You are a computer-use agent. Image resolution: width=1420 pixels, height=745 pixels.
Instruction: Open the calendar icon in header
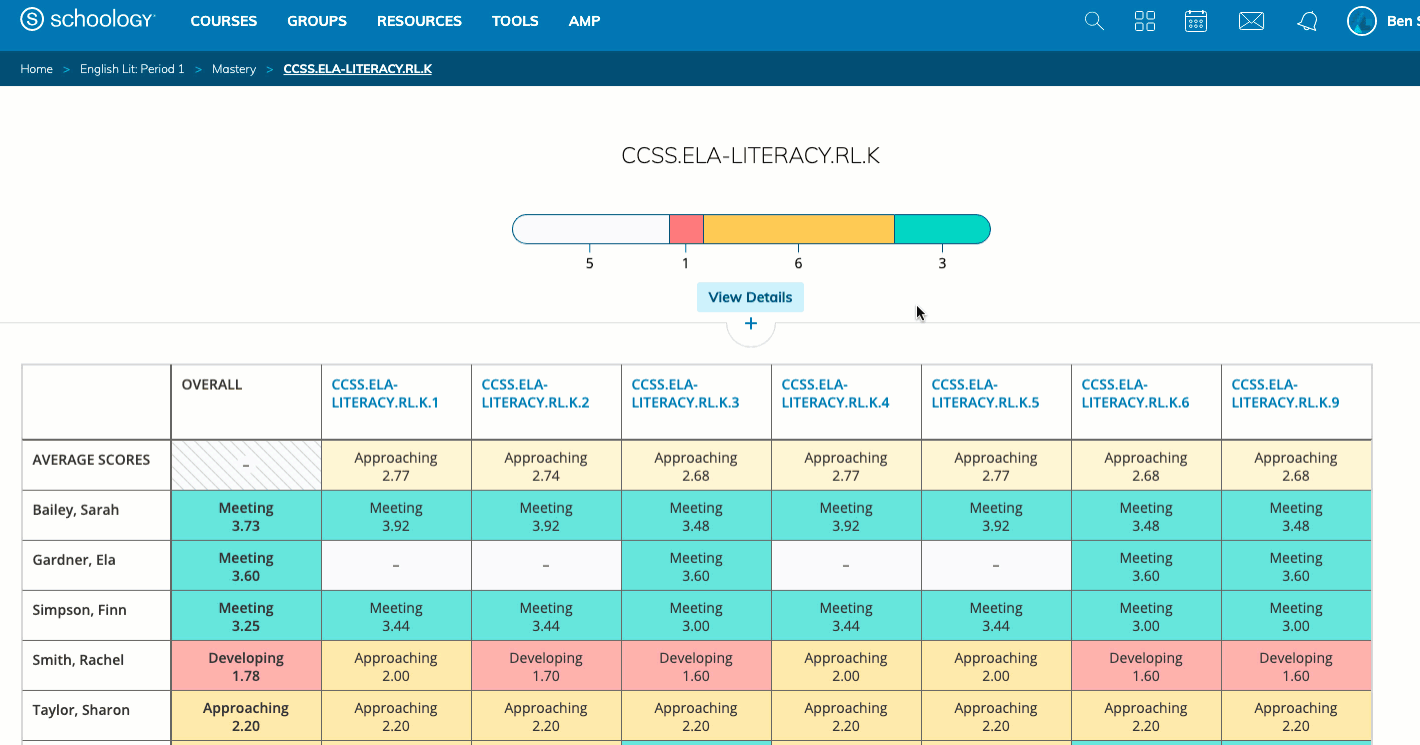click(x=1196, y=21)
